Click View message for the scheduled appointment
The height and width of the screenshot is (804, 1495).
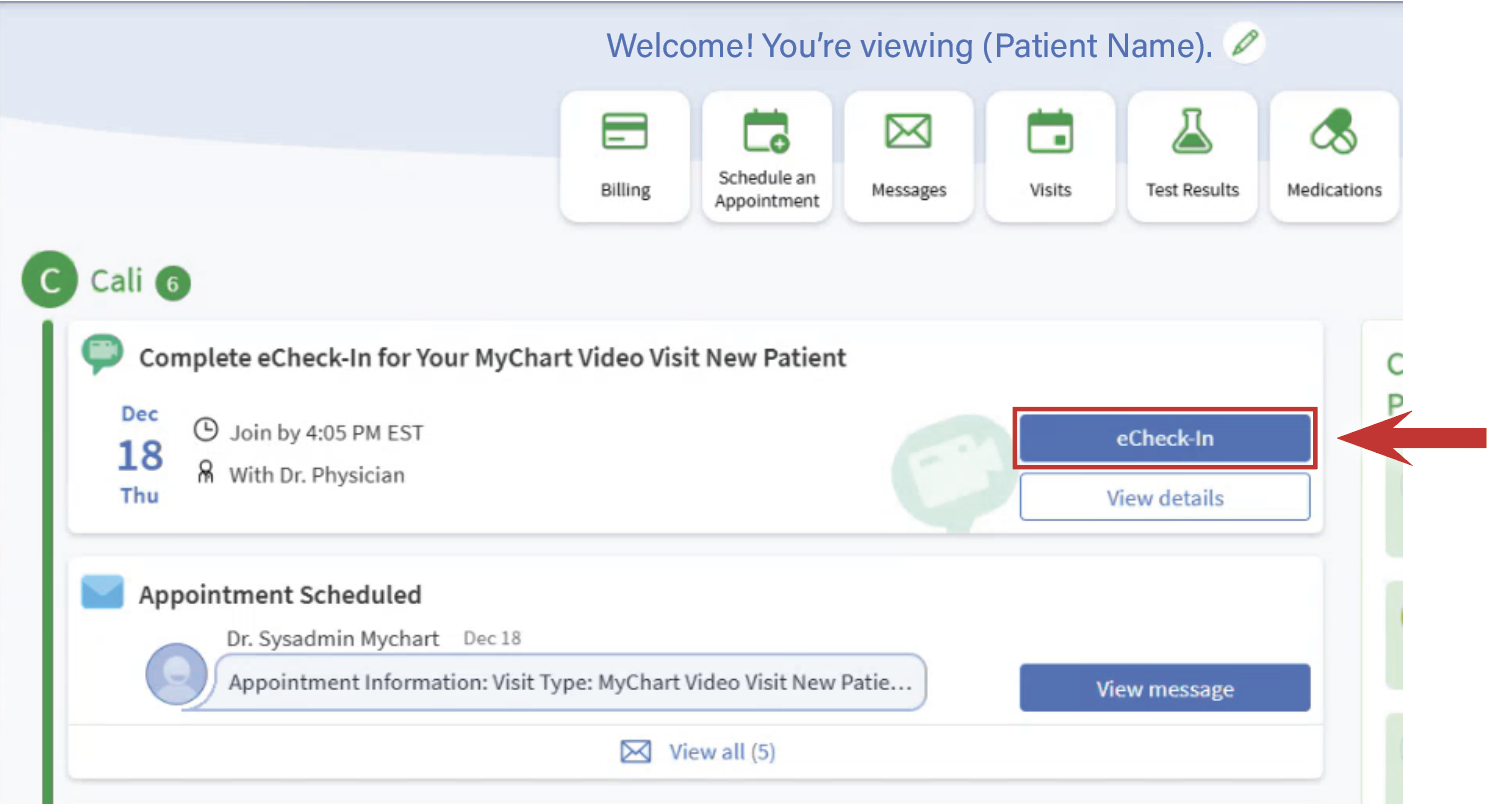click(x=1164, y=688)
